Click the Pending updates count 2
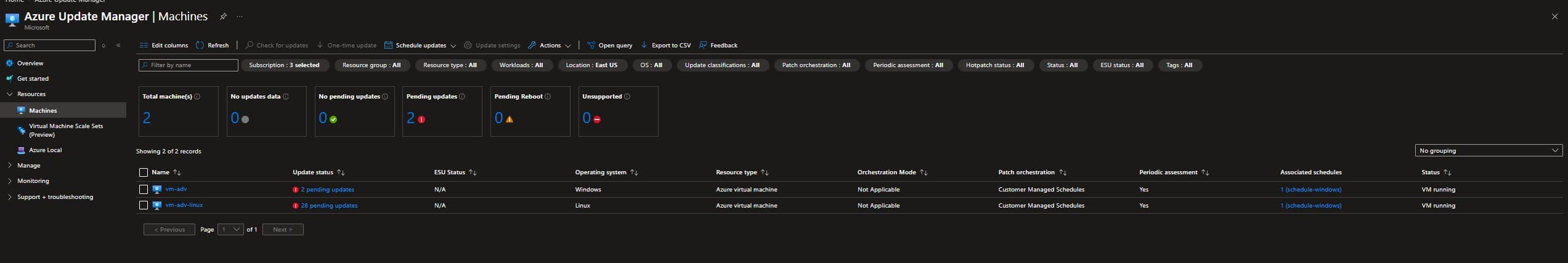 pyautogui.click(x=411, y=118)
